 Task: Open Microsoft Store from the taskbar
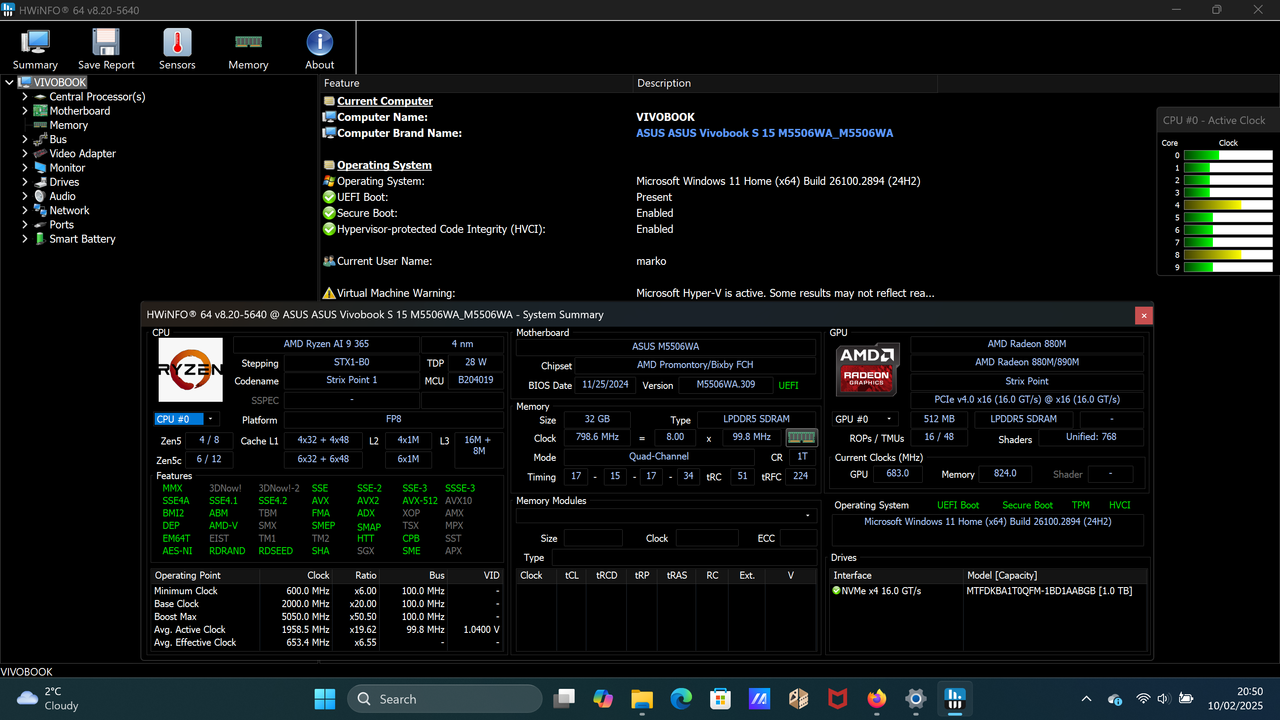pyautogui.click(x=719, y=698)
